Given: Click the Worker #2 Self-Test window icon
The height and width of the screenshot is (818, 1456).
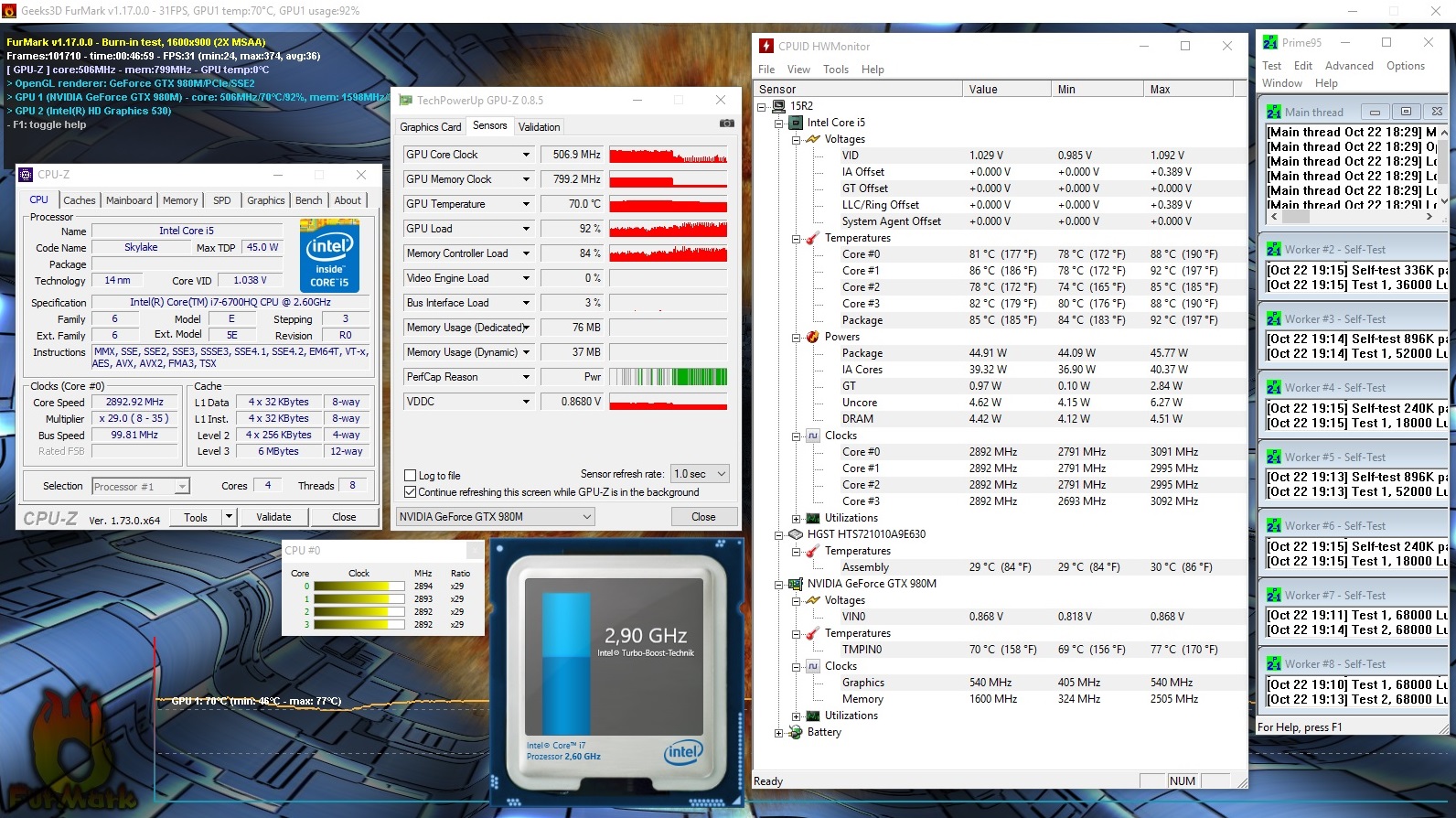Looking at the screenshot, I should 1273,249.
